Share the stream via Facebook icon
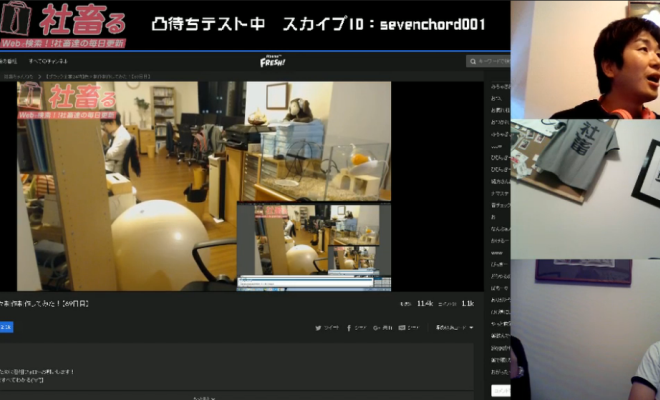660x400 pixels. (354, 327)
